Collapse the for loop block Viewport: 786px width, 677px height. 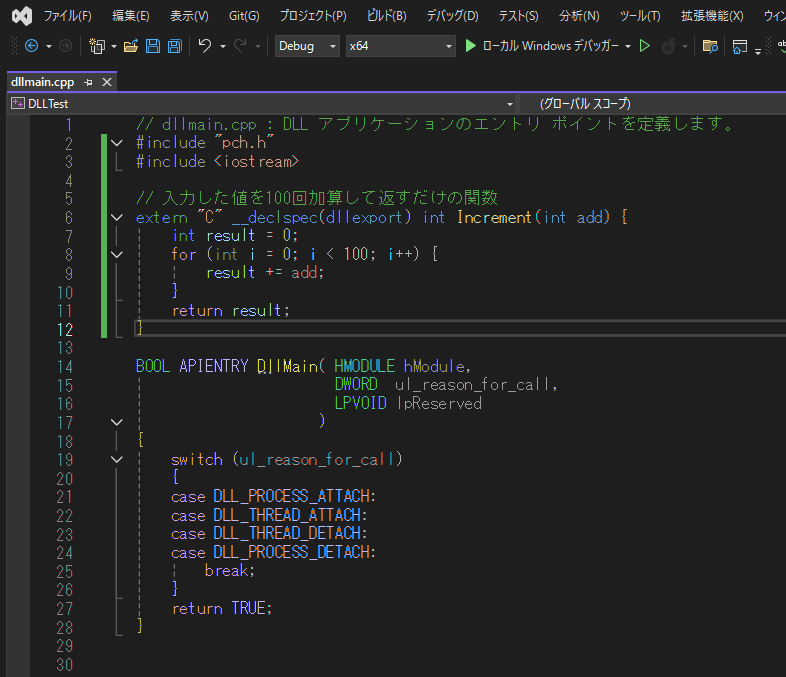pyautogui.click(x=117, y=255)
